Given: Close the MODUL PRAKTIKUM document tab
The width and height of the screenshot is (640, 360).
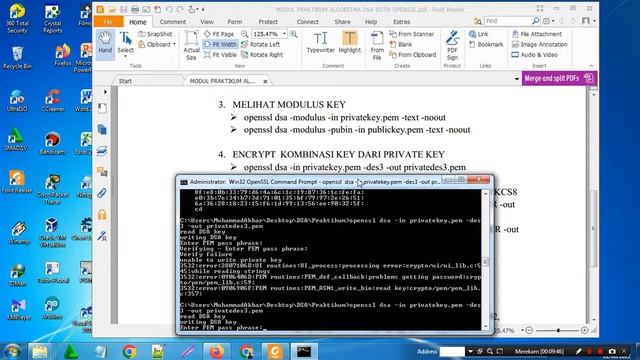Looking at the screenshot, I should (265, 81).
